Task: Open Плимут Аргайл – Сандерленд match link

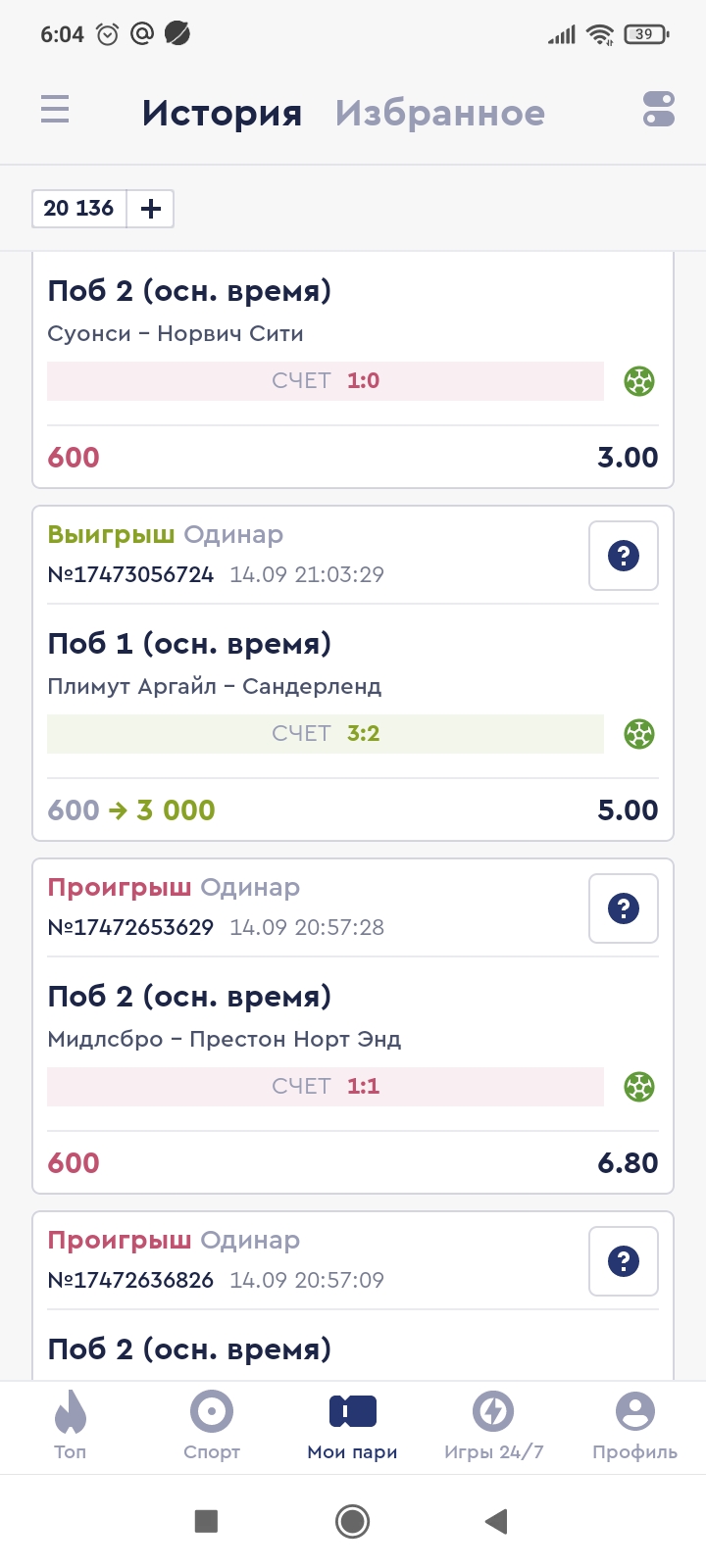Action: coord(215,686)
